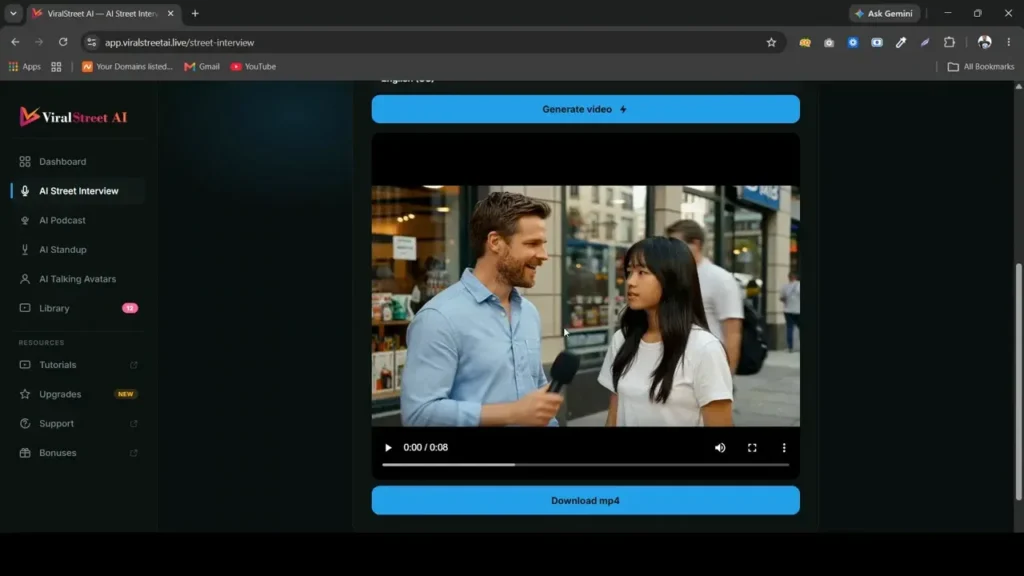
Task: Open the Chrome three-dot menu
Action: coord(1008,42)
